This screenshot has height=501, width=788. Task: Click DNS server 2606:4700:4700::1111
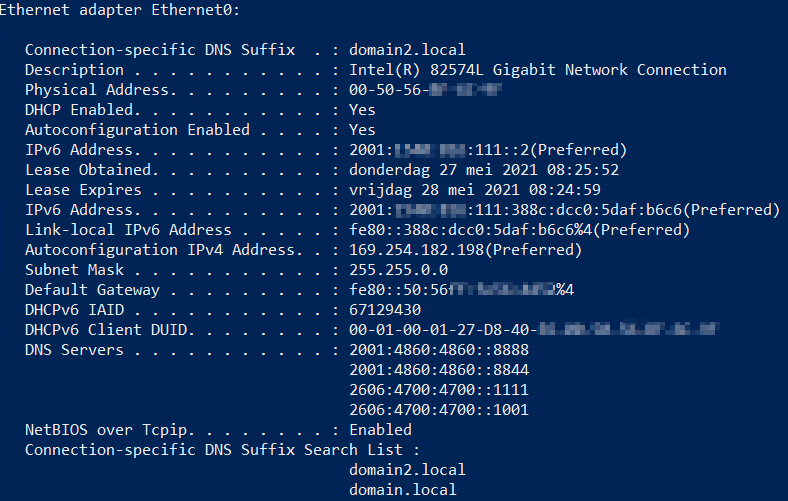(x=439, y=390)
